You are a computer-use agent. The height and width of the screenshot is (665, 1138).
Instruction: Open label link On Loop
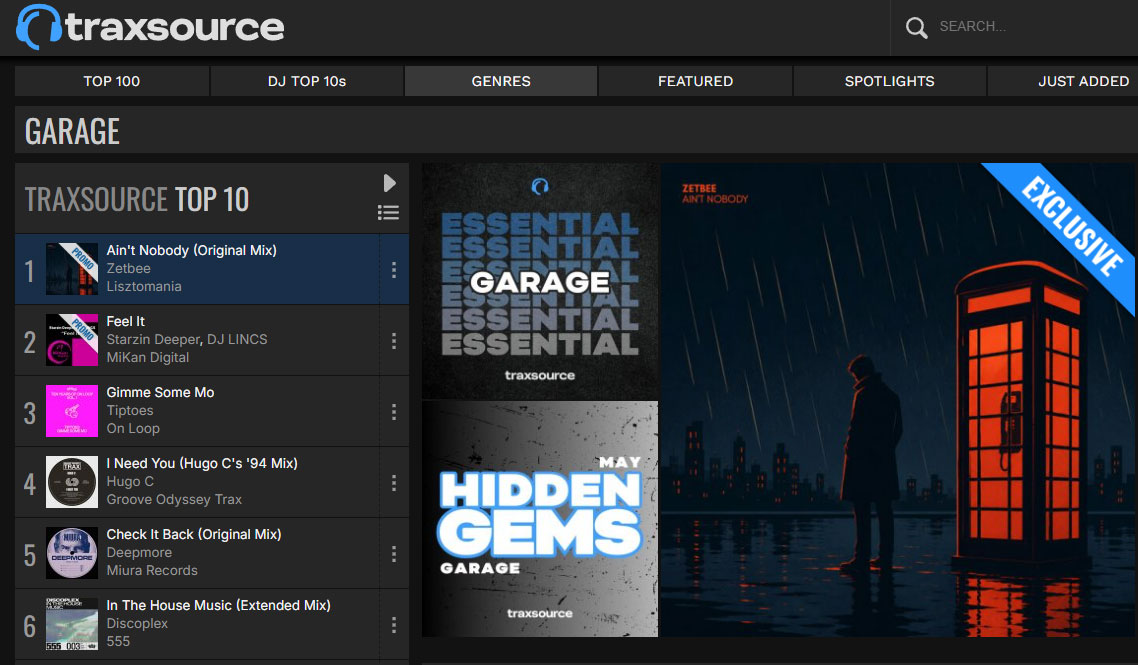pos(133,429)
